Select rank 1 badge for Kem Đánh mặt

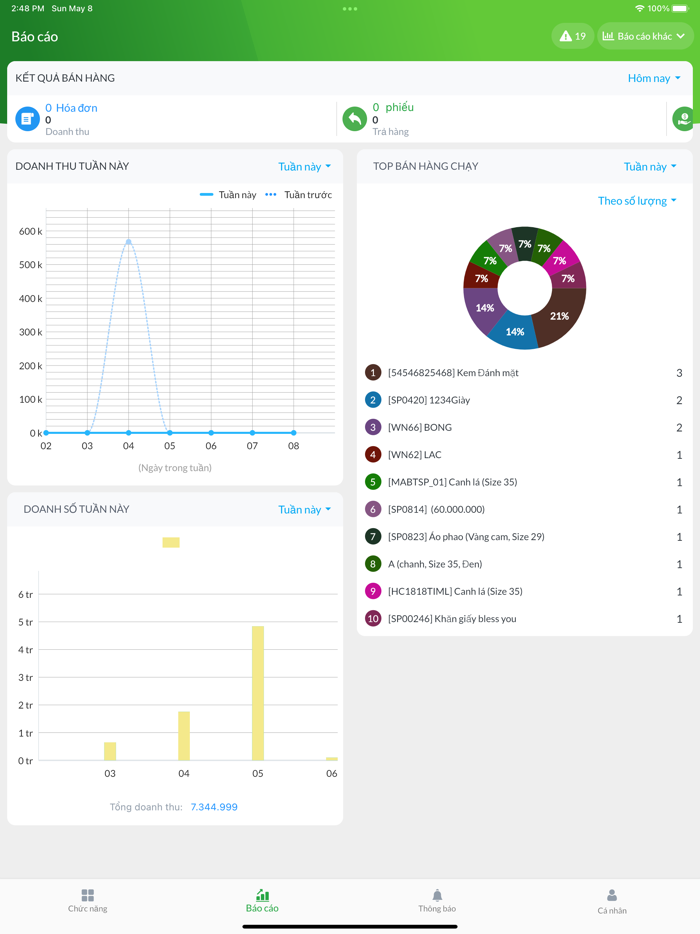tap(373, 373)
